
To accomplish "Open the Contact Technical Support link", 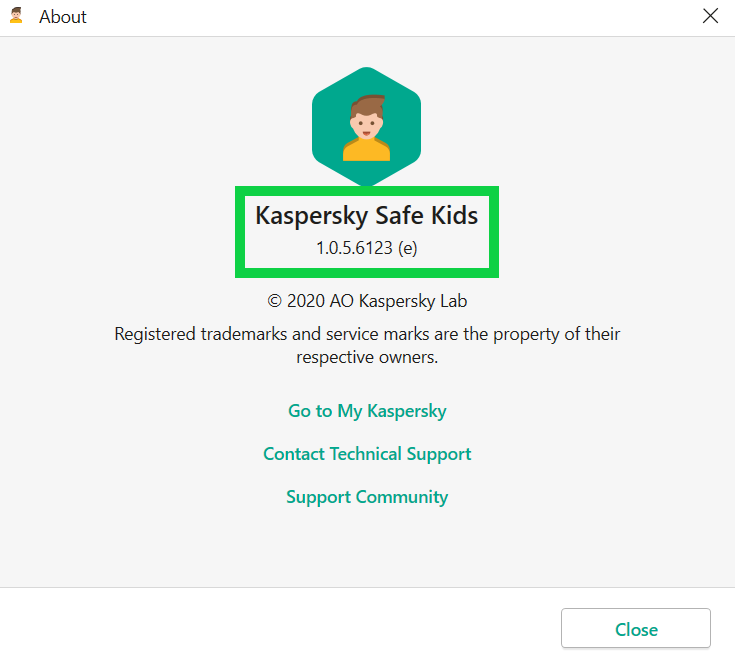I will pos(367,454).
